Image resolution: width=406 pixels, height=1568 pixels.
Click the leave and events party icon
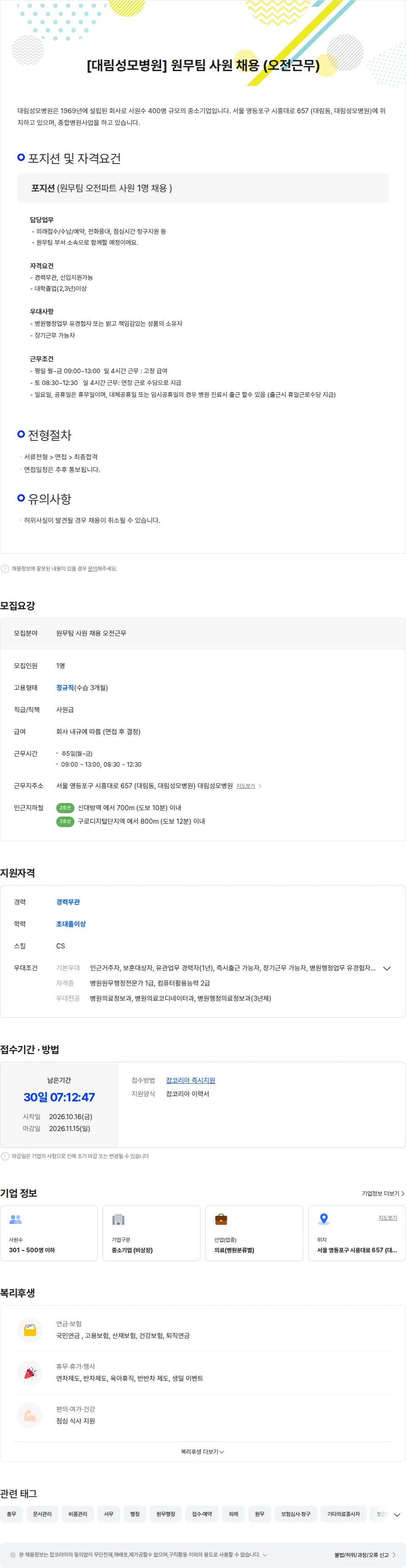(x=30, y=1373)
